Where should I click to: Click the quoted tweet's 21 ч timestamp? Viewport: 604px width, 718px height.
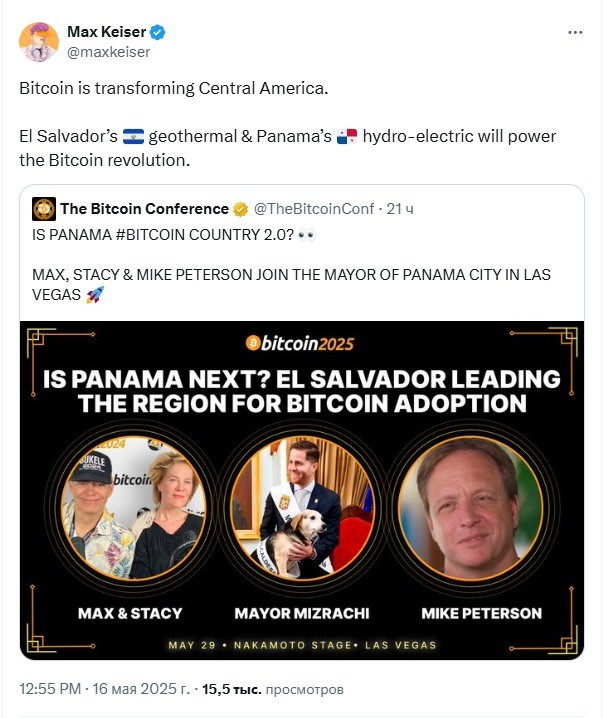[400, 209]
